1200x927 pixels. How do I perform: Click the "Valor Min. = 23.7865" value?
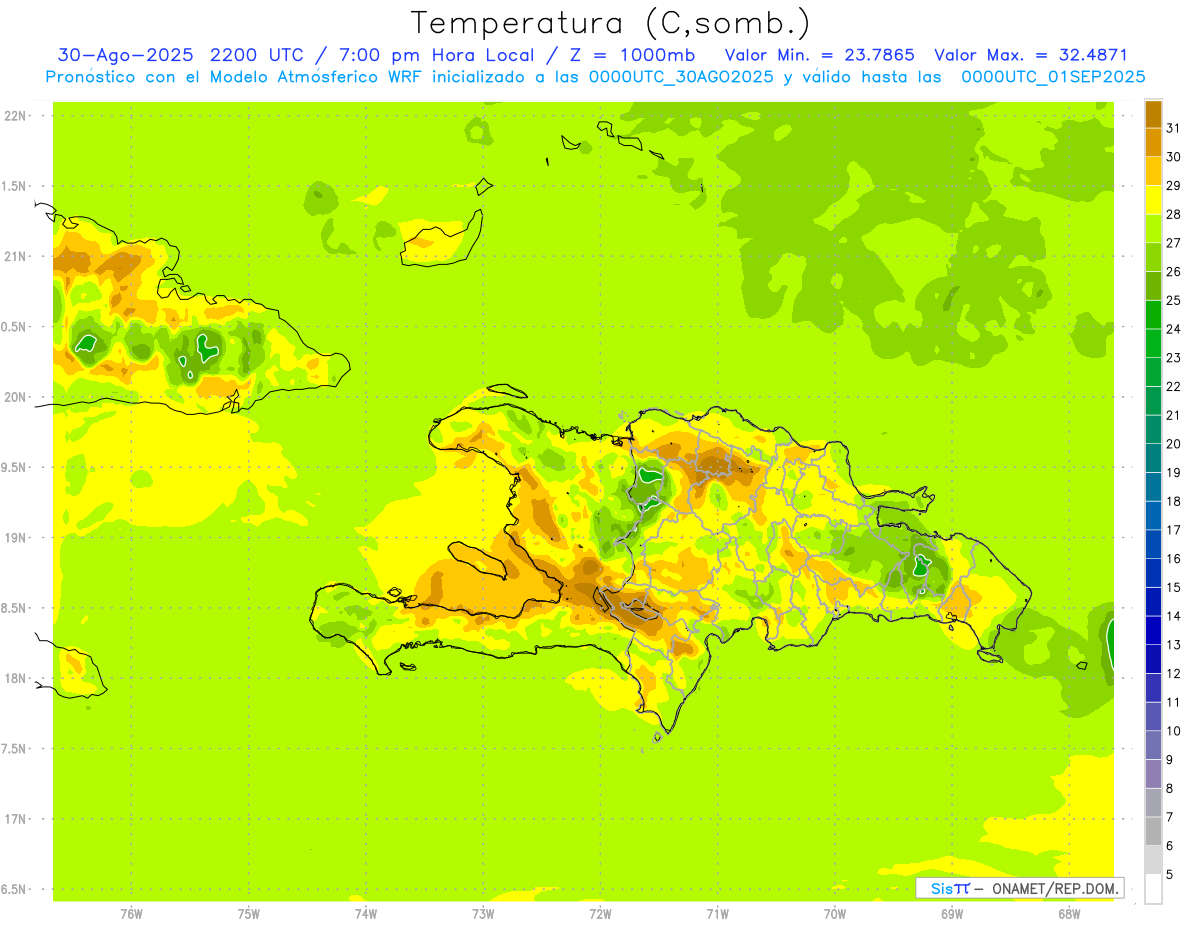tap(819, 55)
